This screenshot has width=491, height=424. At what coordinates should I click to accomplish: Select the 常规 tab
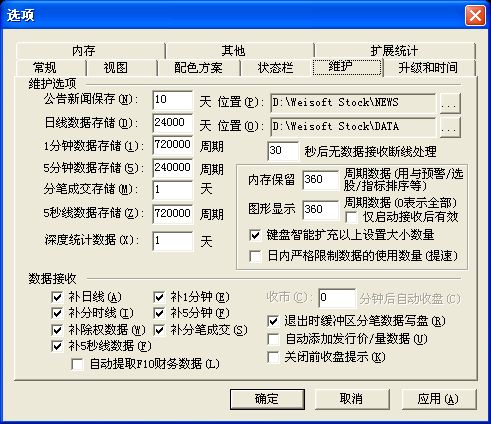51,68
